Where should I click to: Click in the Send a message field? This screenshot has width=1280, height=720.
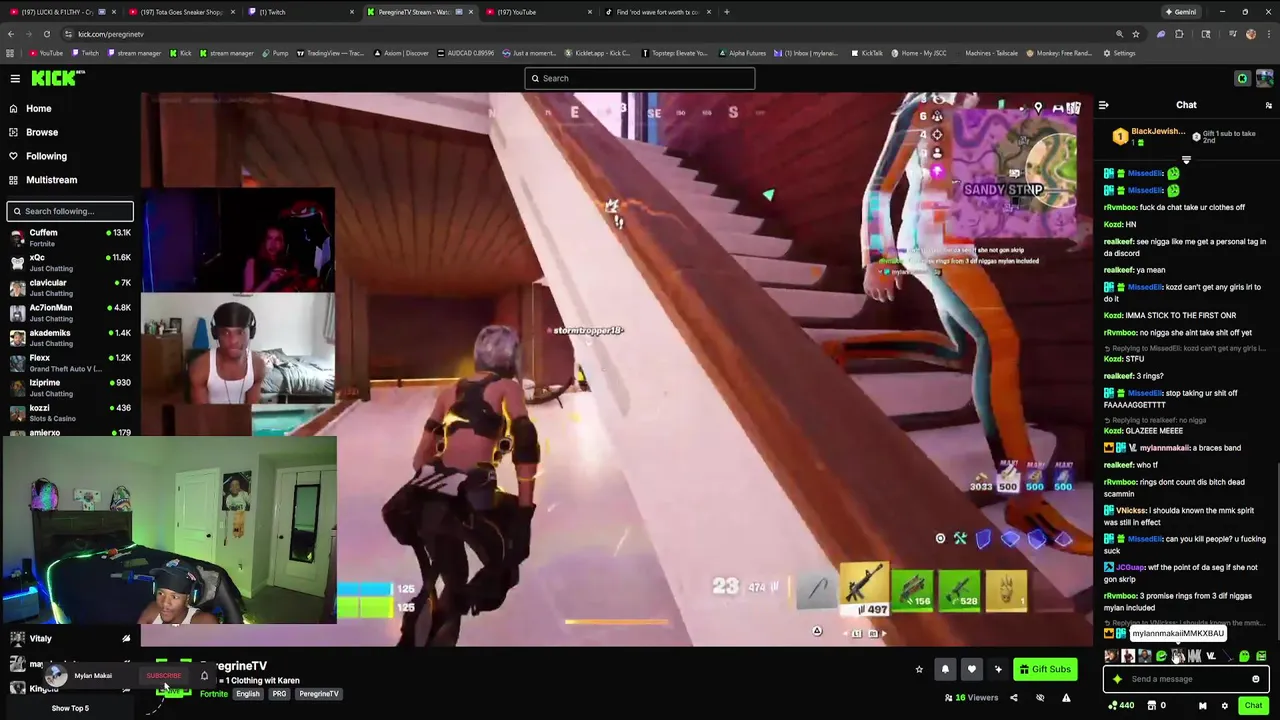coord(1186,679)
